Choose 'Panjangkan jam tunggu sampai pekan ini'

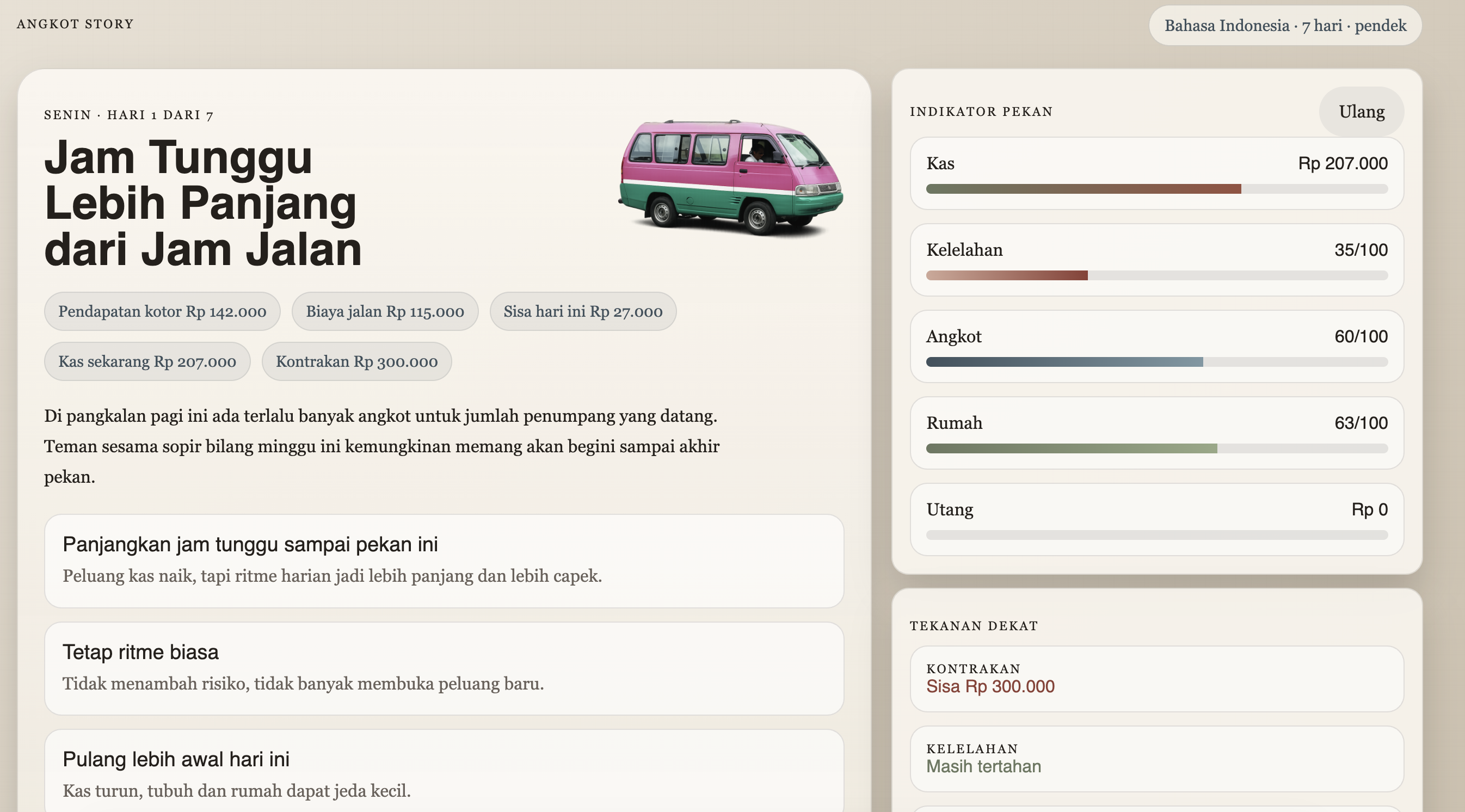tap(444, 560)
